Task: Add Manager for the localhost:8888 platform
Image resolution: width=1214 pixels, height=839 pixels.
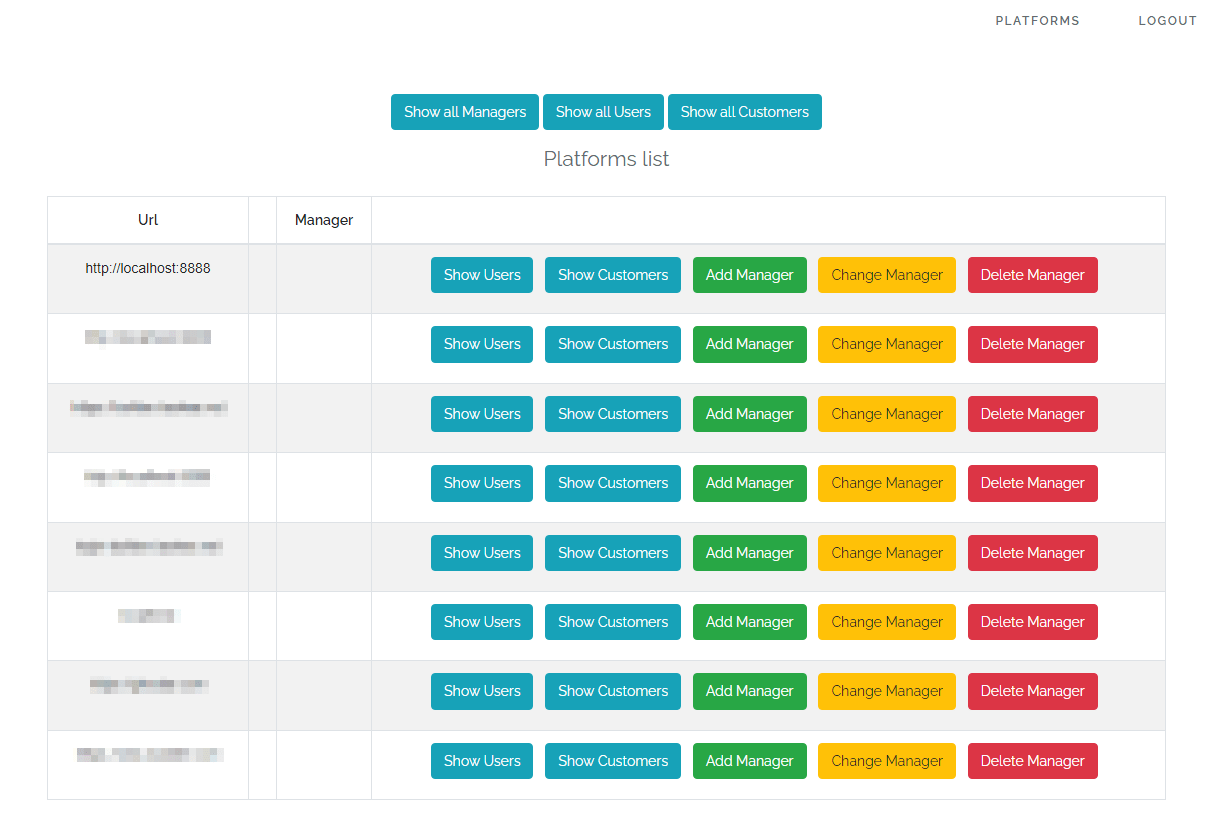Action: [749, 274]
